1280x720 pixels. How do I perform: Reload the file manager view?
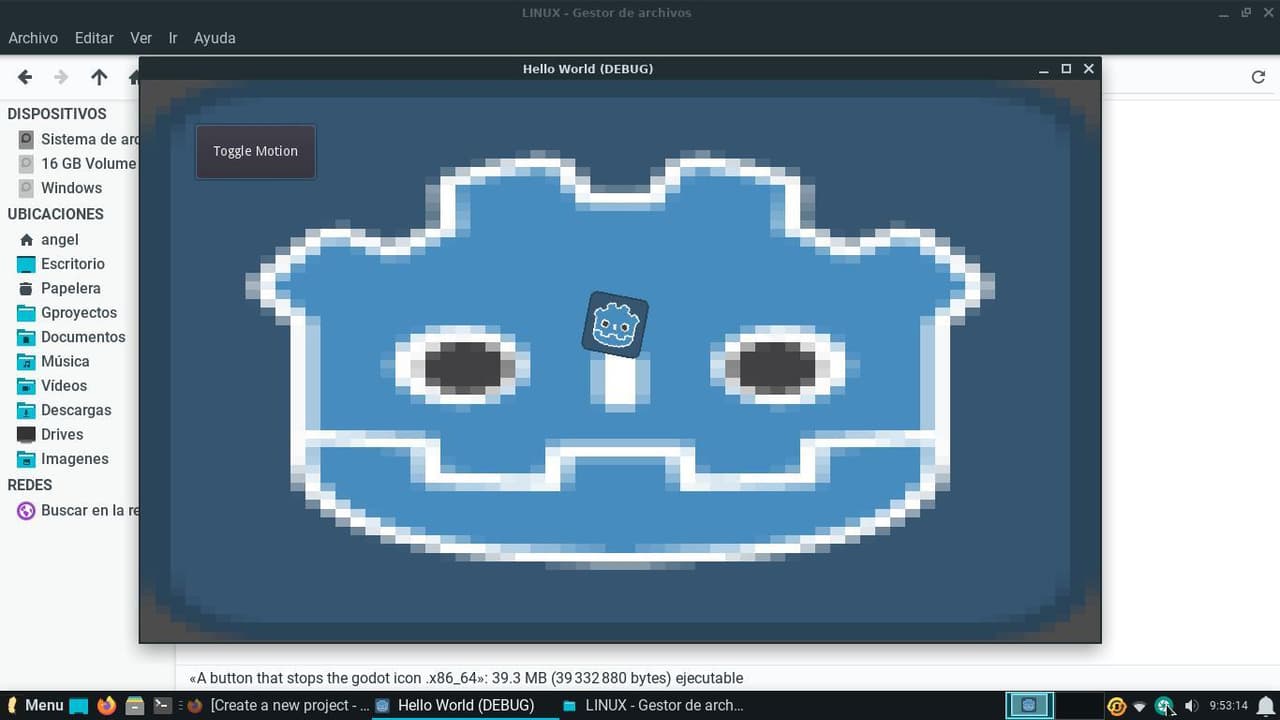(x=1258, y=77)
